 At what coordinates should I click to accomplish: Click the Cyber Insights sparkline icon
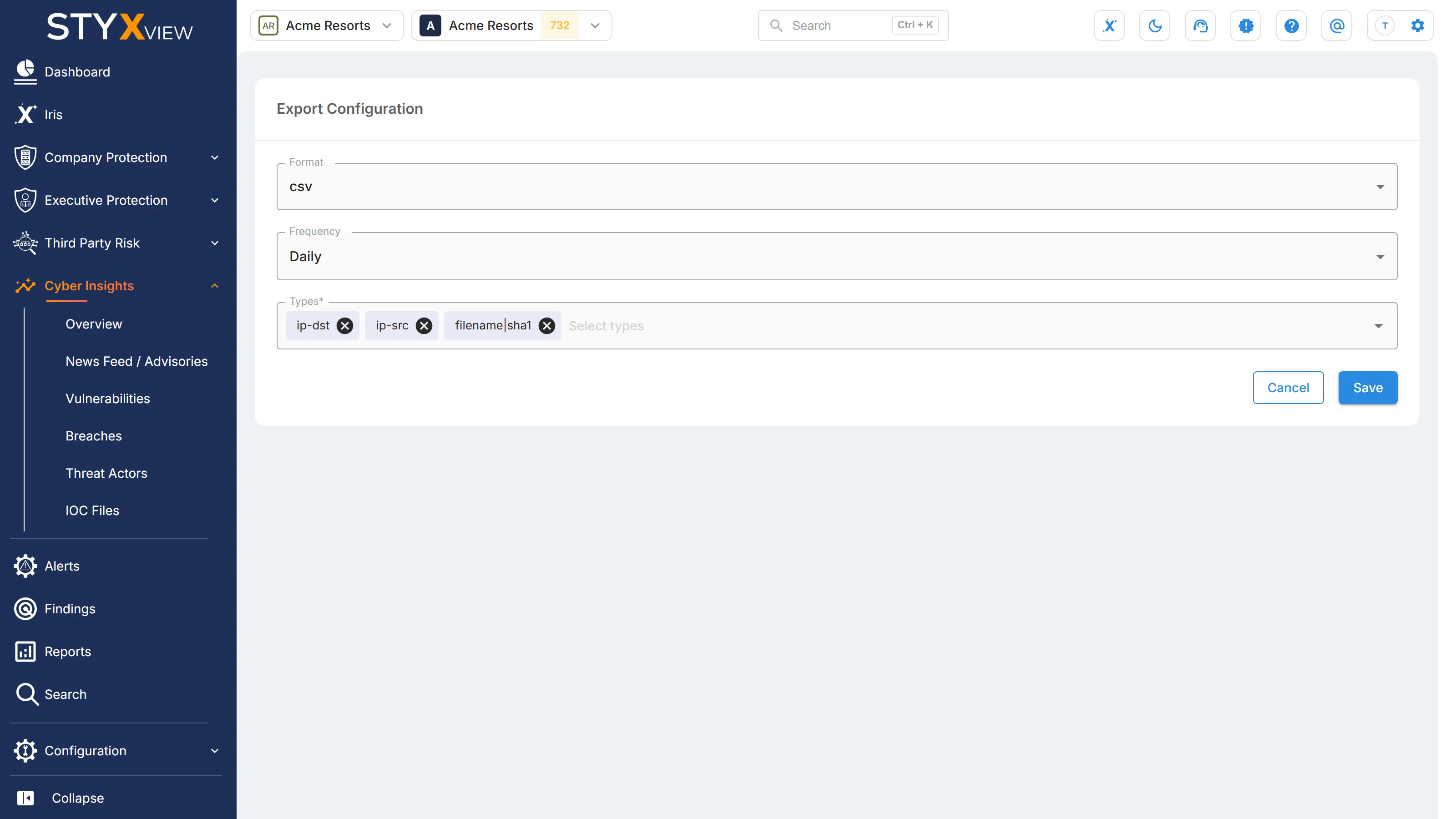point(25,286)
